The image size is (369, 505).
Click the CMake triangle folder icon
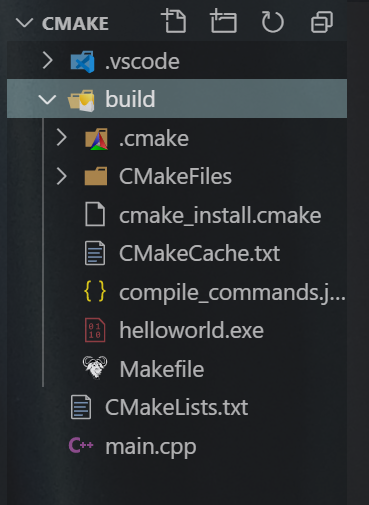coord(96,139)
